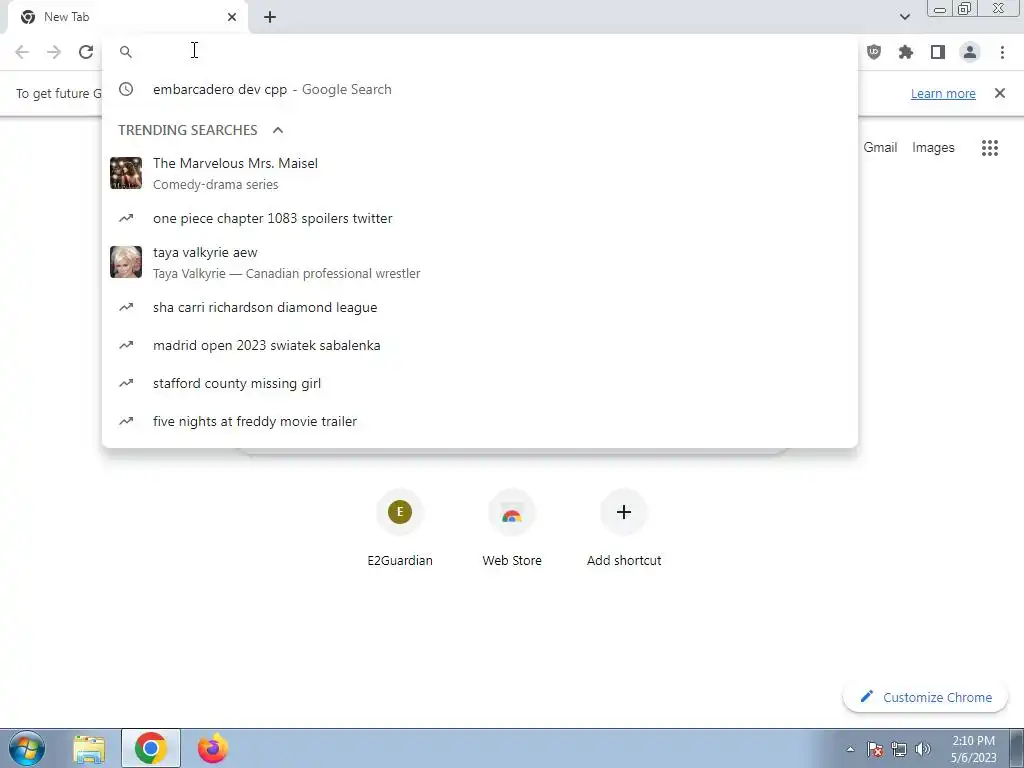Open a new tab with plus button

[270, 17]
